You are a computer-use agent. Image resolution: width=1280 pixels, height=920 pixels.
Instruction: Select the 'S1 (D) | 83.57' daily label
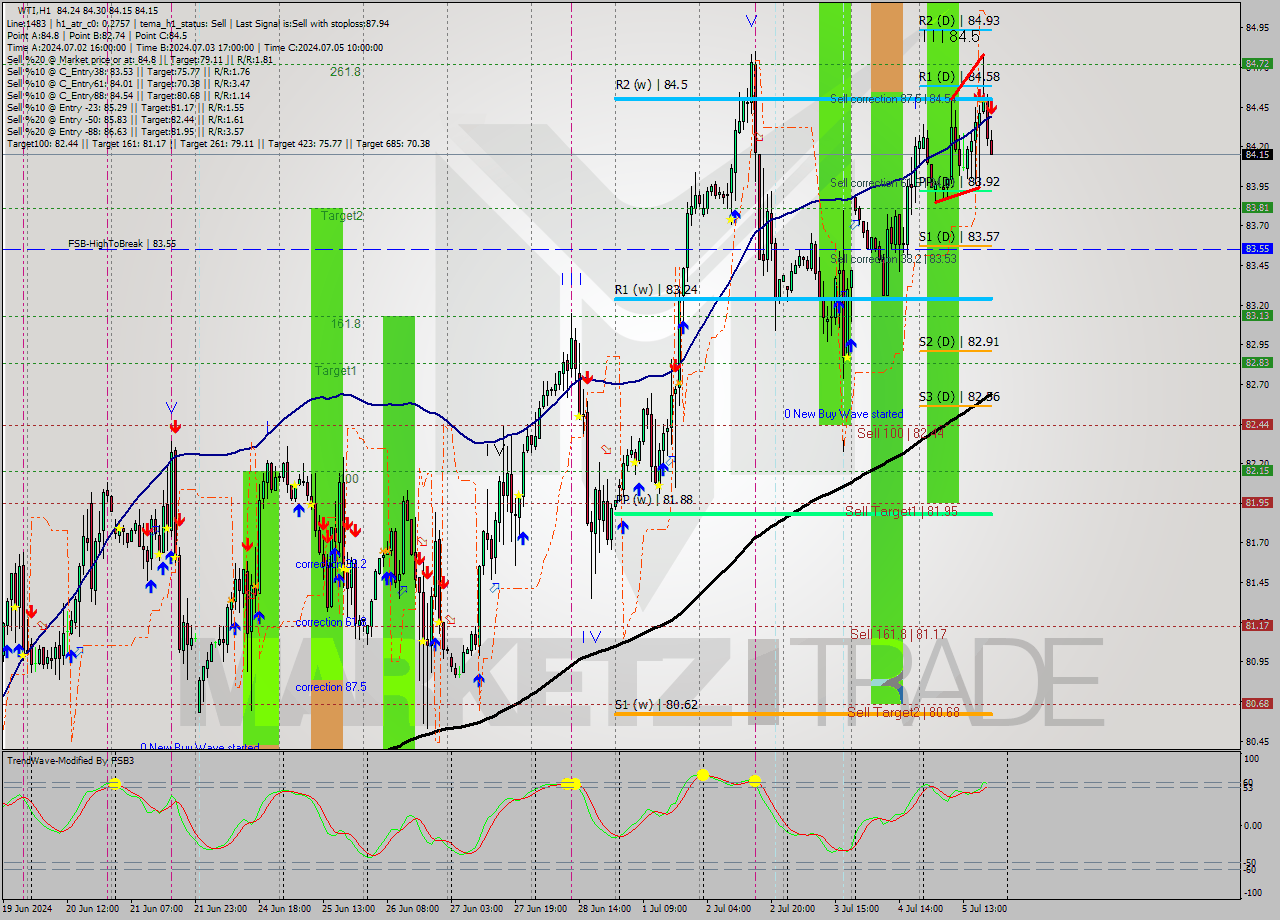pos(959,237)
